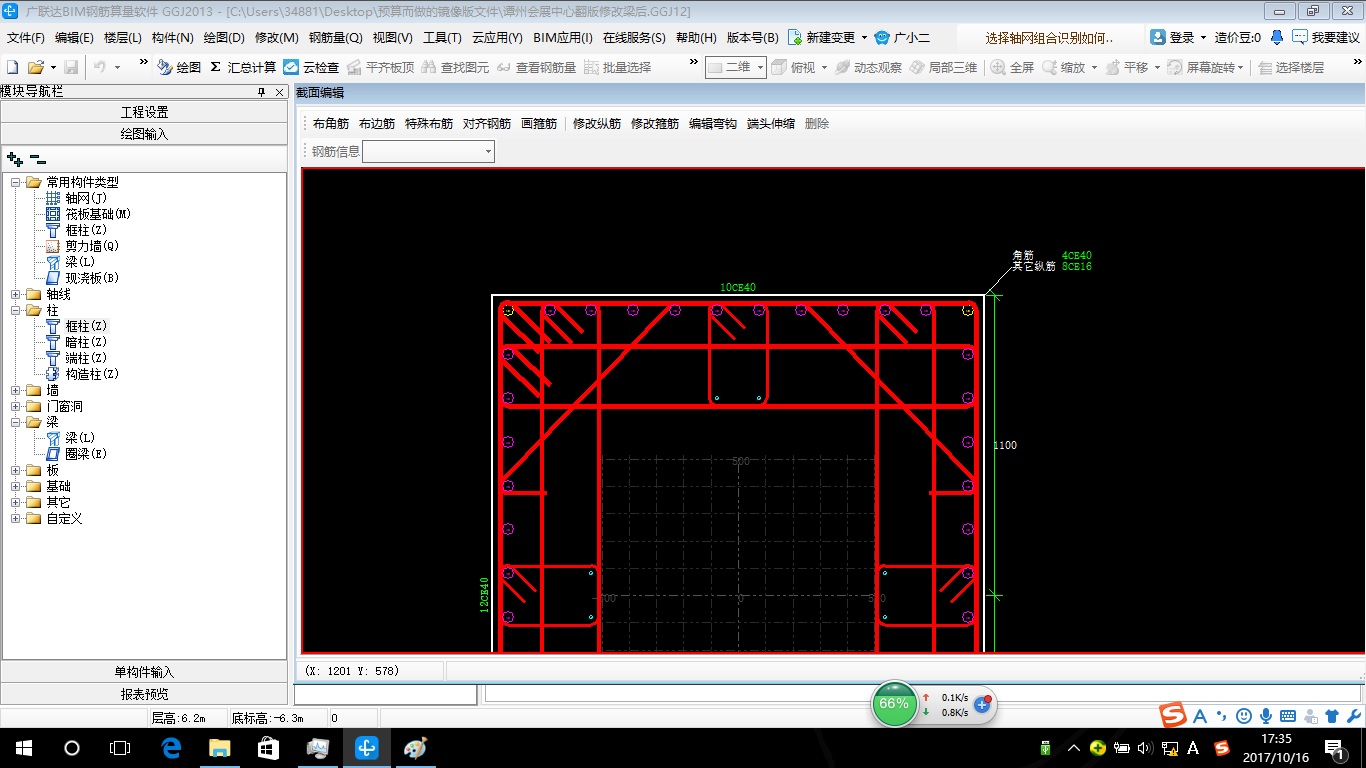Start 云检查 cloud check
The height and width of the screenshot is (768, 1366).
[x=311, y=67]
